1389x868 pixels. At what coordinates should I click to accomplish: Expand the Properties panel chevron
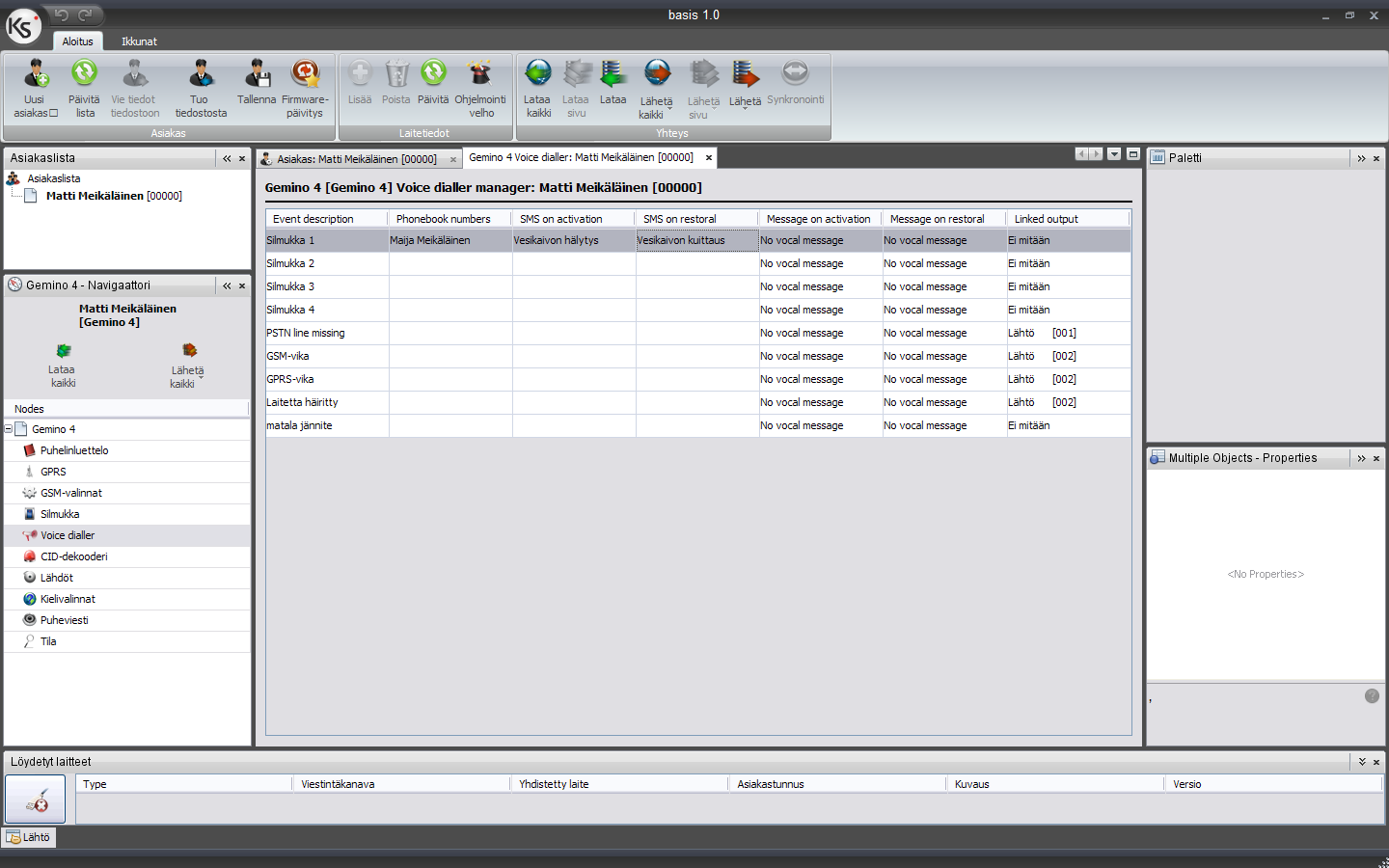1361,458
